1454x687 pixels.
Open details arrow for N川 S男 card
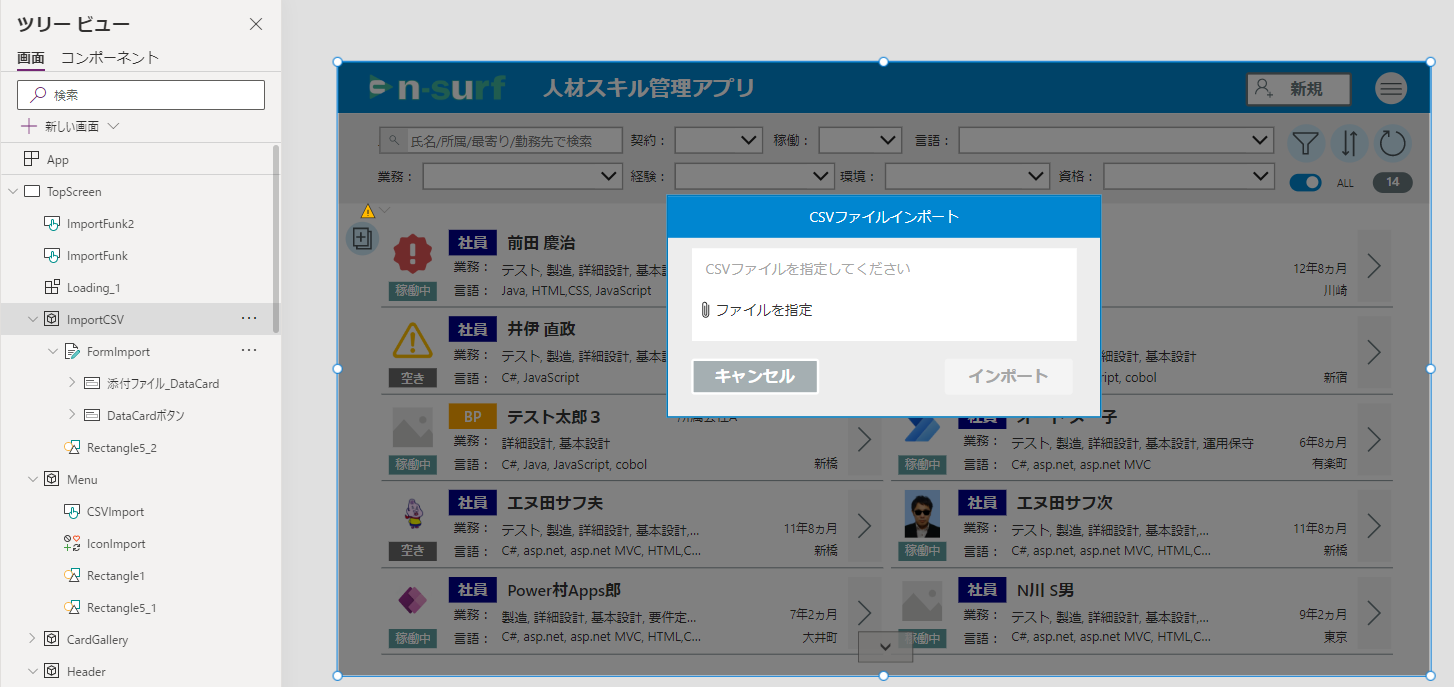click(x=1374, y=612)
